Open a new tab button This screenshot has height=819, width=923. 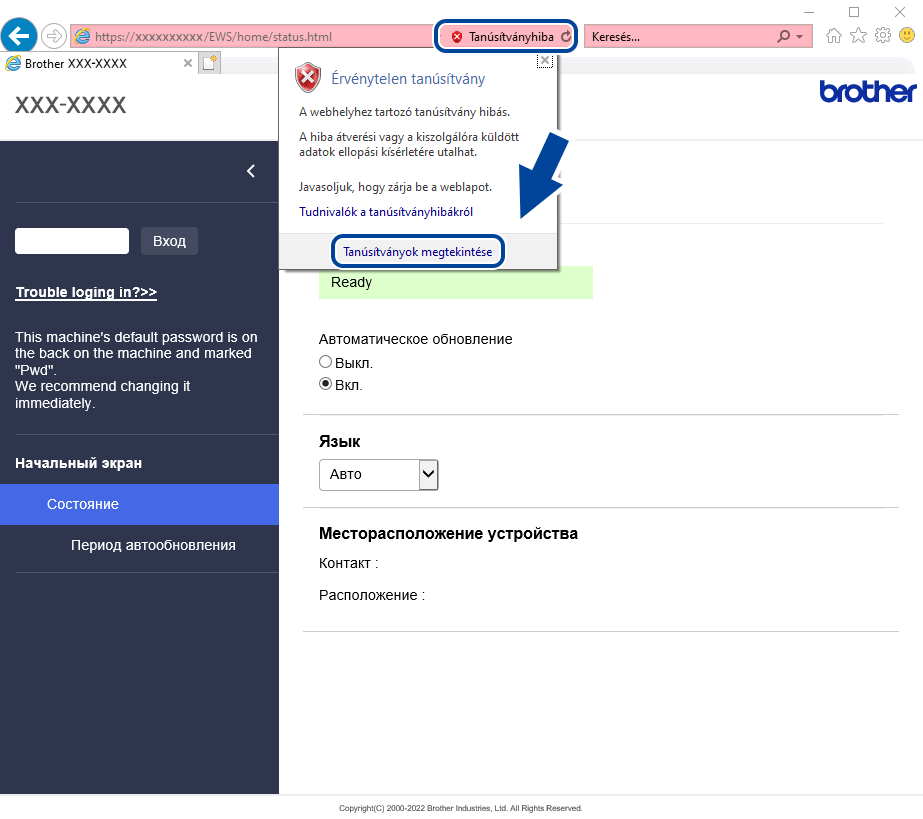pos(209,63)
